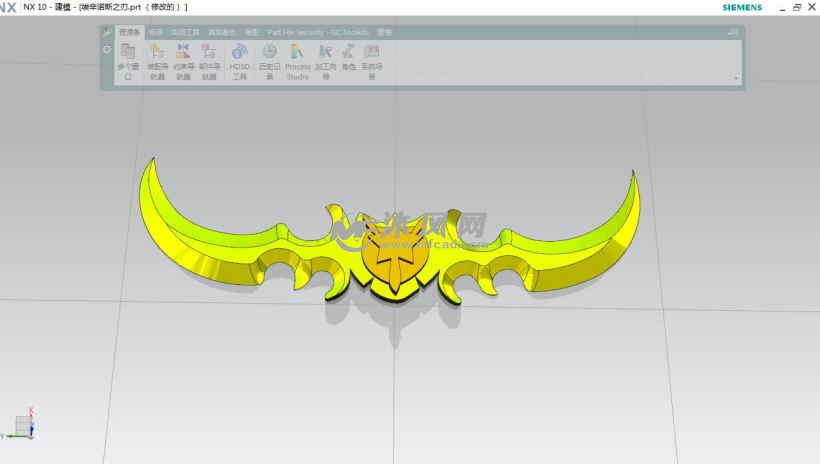Open Part File Security - GC Toolkits tab
This screenshot has height=464, width=820.
318,32
